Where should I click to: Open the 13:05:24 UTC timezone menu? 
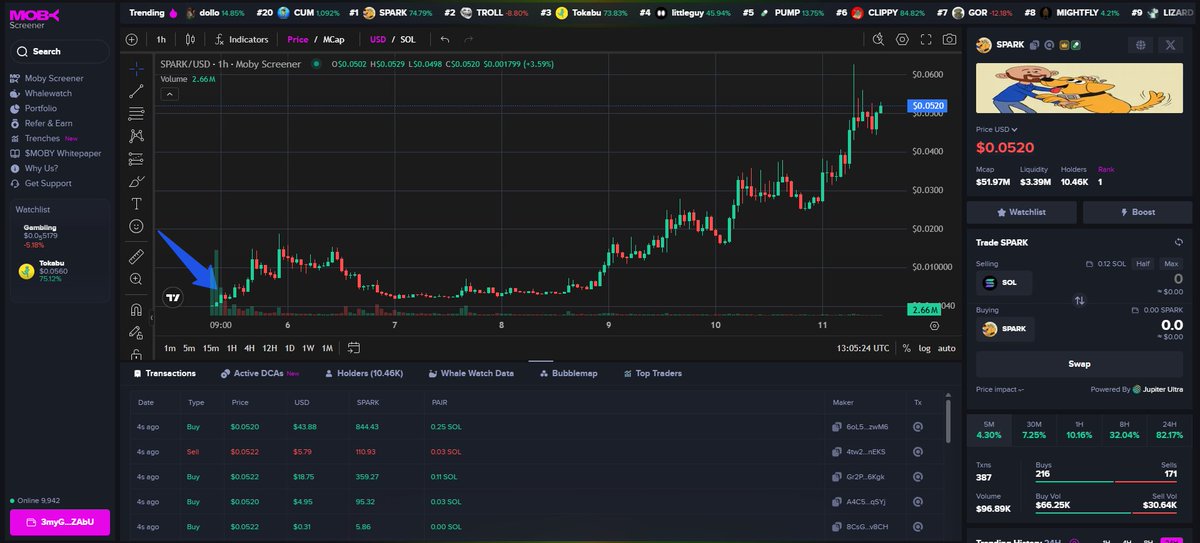pyautogui.click(x=863, y=348)
